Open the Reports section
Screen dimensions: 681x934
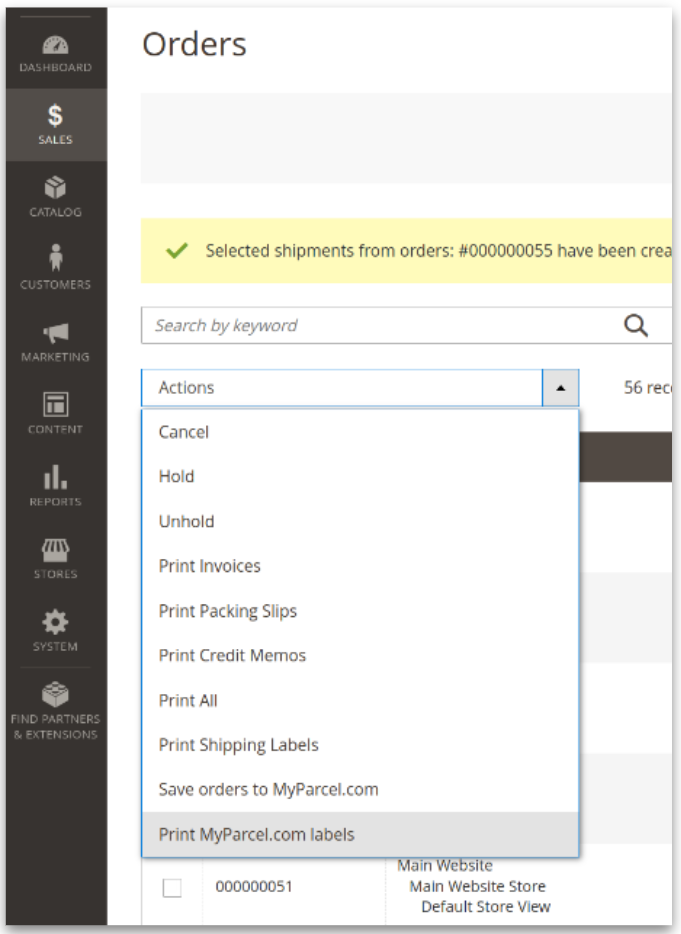[x=55, y=486]
